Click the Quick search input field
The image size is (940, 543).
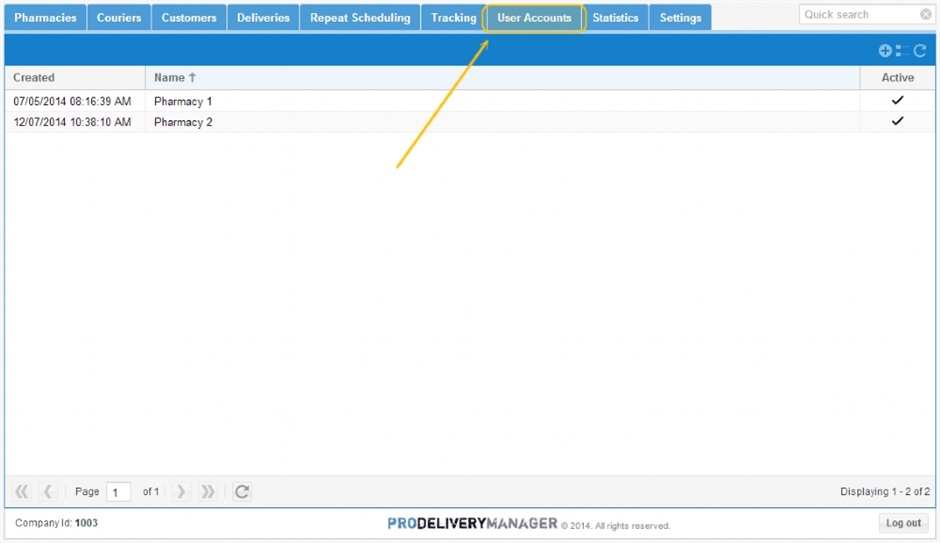coord(858,15)
